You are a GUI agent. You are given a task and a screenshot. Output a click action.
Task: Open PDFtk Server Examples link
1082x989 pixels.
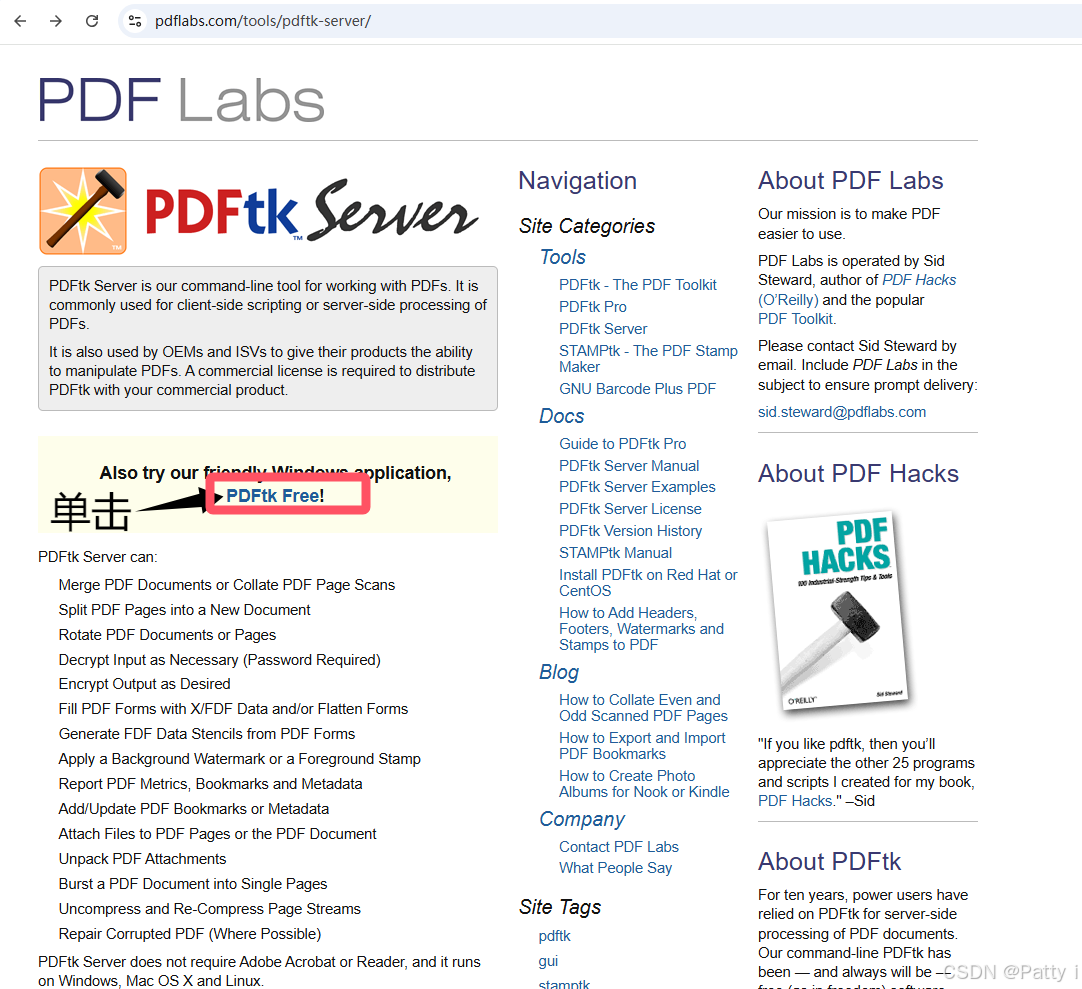637,487
